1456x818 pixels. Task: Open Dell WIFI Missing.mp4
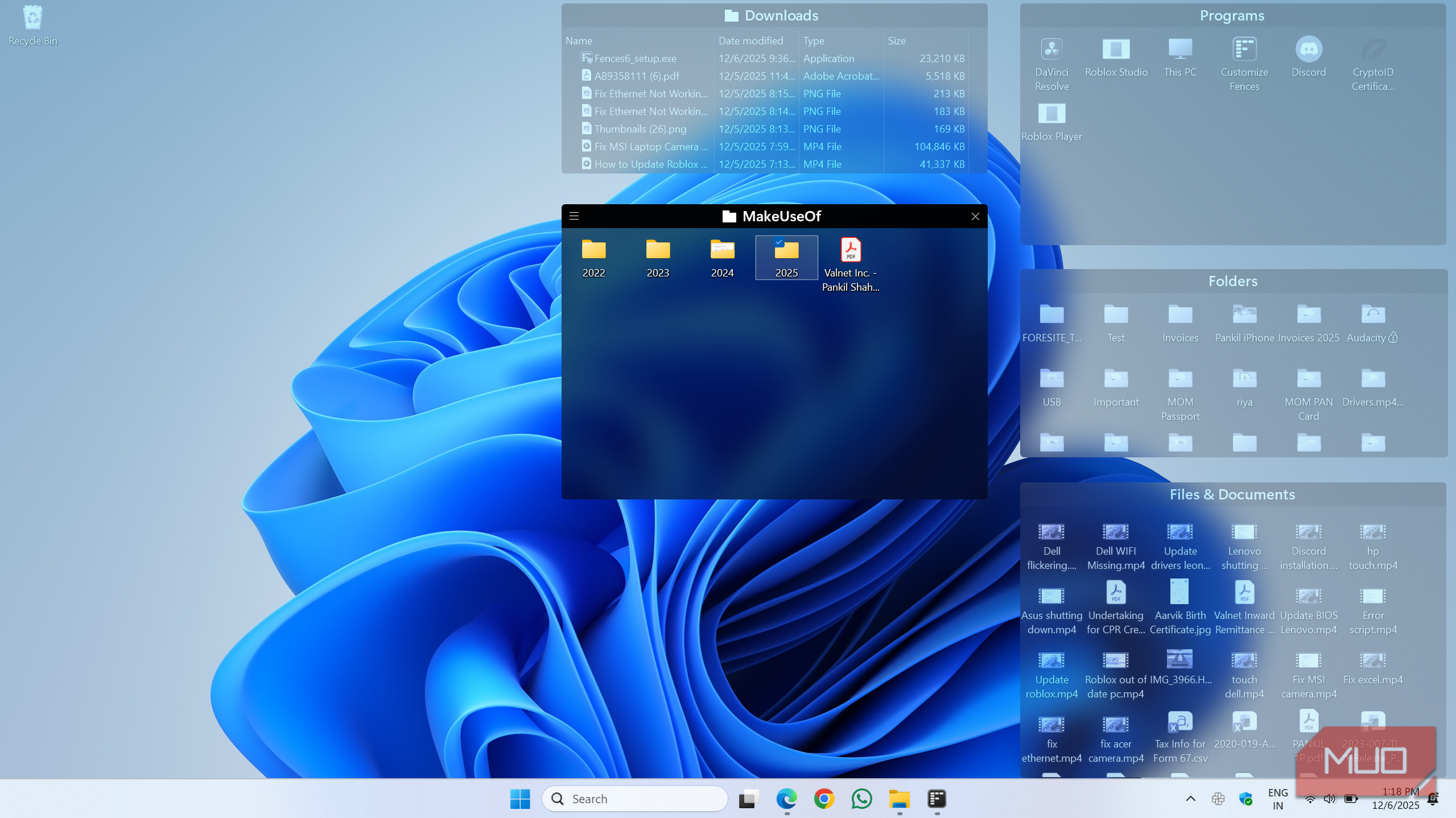(x=1116, y=546)
